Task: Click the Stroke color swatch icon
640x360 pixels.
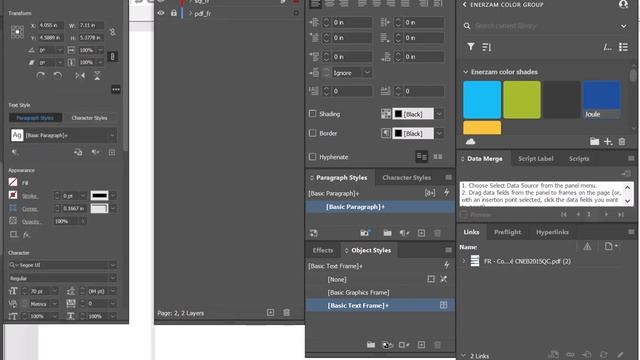Action: pos(13,195)
